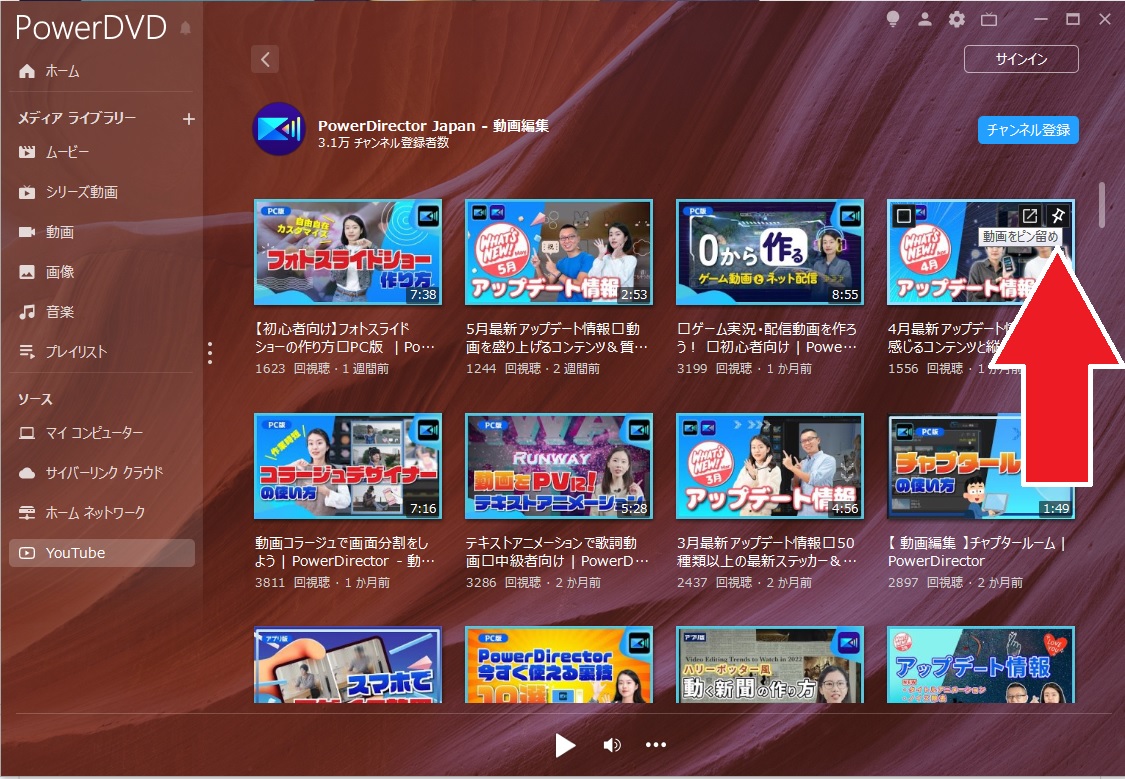This screenshot has height=779, width=1125.
Task: Go back with the left chevron button
Action: (x=265, y=59)
